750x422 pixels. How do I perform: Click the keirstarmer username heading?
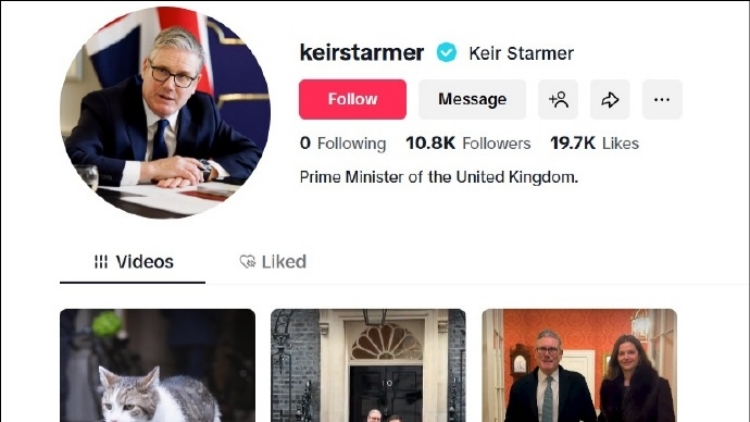coord(362,53)
